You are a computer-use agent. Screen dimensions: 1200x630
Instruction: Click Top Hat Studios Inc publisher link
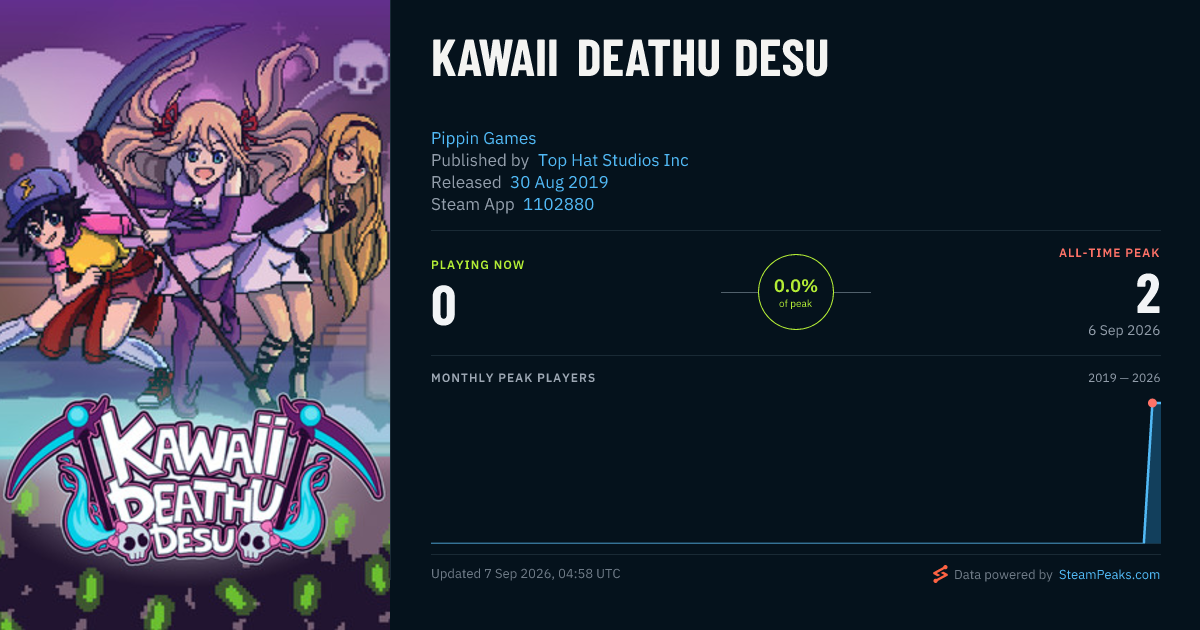click(x=613, y=160)
